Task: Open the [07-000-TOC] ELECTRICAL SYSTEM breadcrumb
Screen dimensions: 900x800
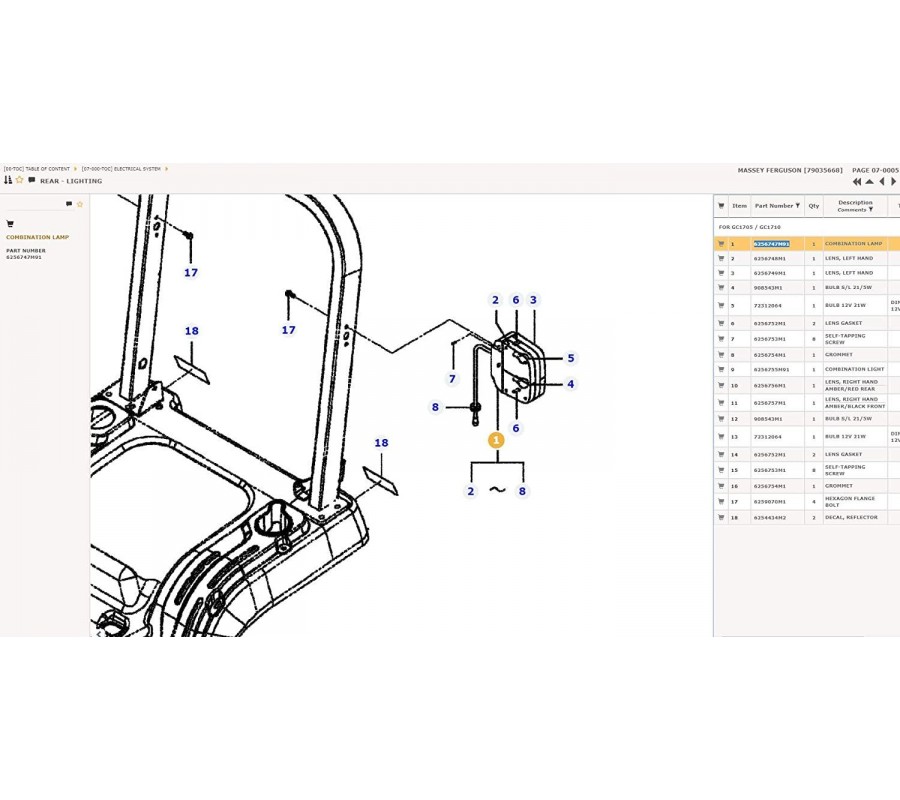Action: 121,169
